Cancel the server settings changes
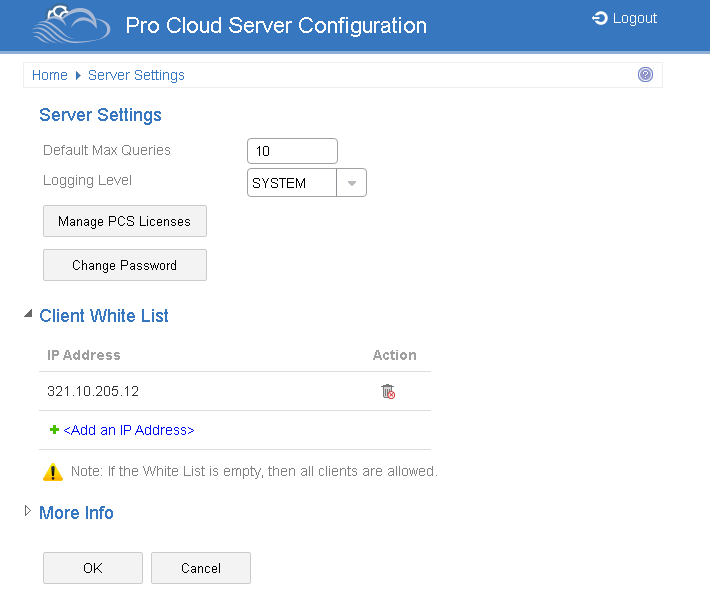This screenshot has height=614, width=710. 201,568
